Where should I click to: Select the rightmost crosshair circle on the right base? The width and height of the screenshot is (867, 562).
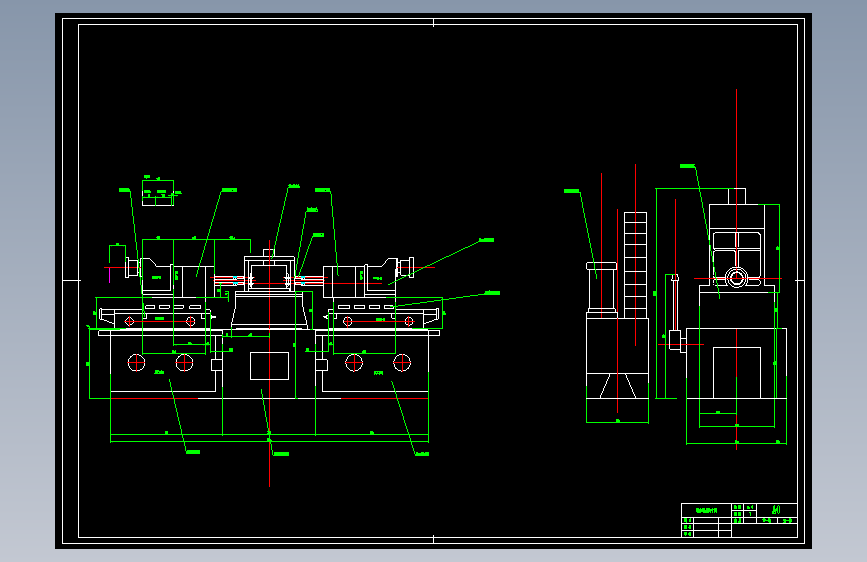[x=402, y=363]
